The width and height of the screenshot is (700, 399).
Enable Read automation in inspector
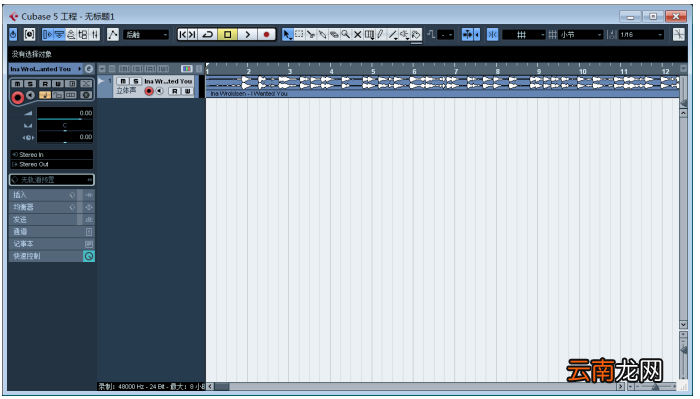point(45,83)
